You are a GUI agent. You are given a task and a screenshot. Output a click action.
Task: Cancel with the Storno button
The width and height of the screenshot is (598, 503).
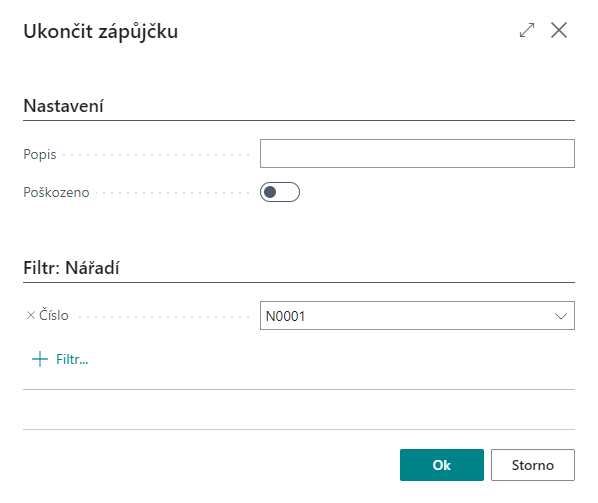(x=533, y=465)
